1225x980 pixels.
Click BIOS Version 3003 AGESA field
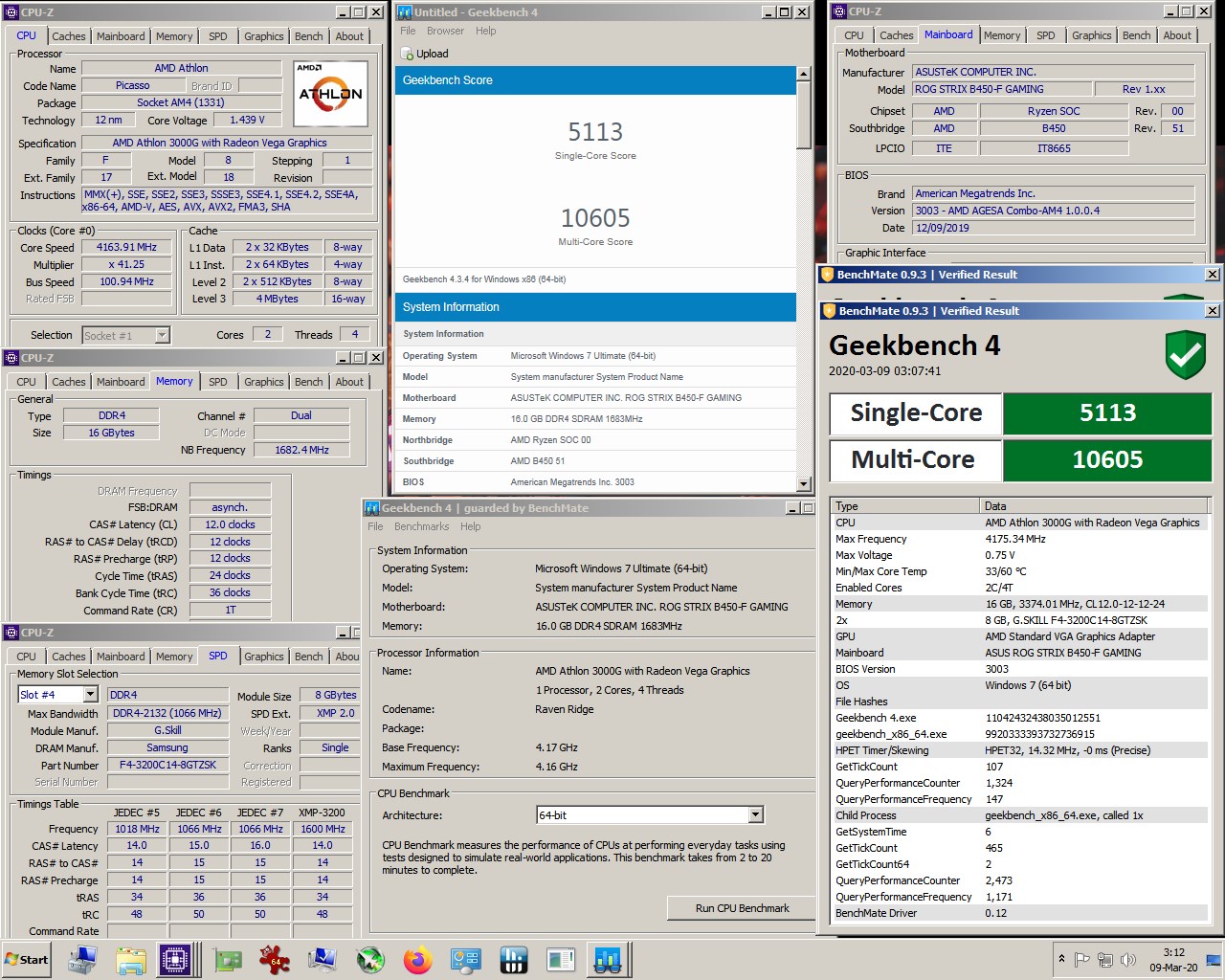[x=1054, y=211]
